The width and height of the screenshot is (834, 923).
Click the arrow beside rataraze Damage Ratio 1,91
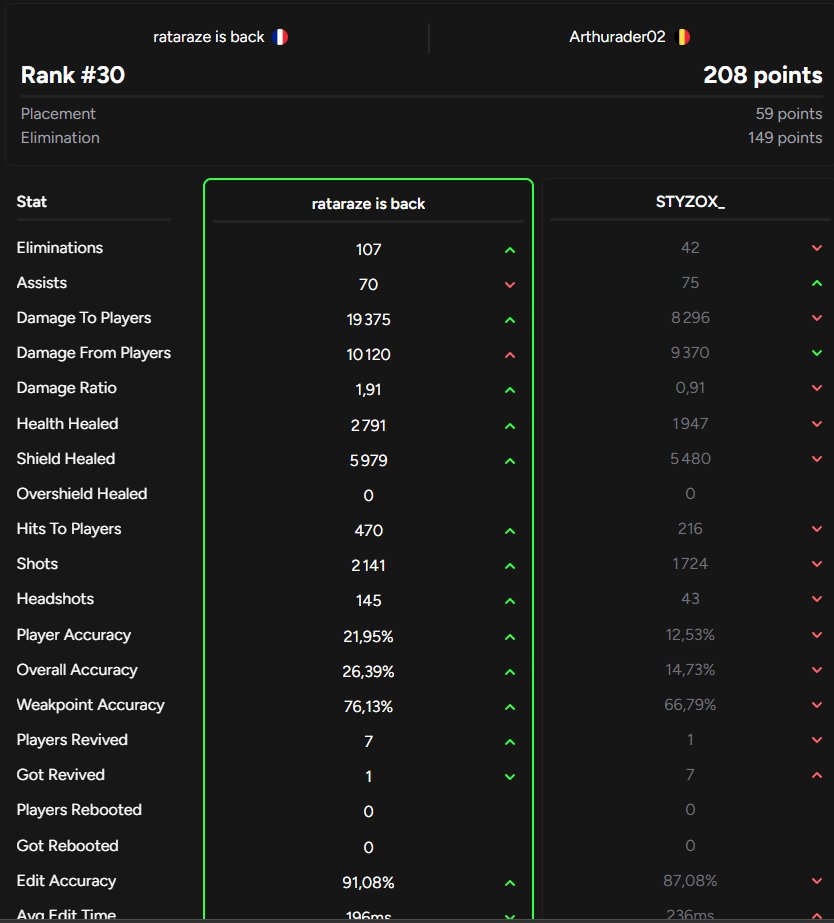point(510,390)
